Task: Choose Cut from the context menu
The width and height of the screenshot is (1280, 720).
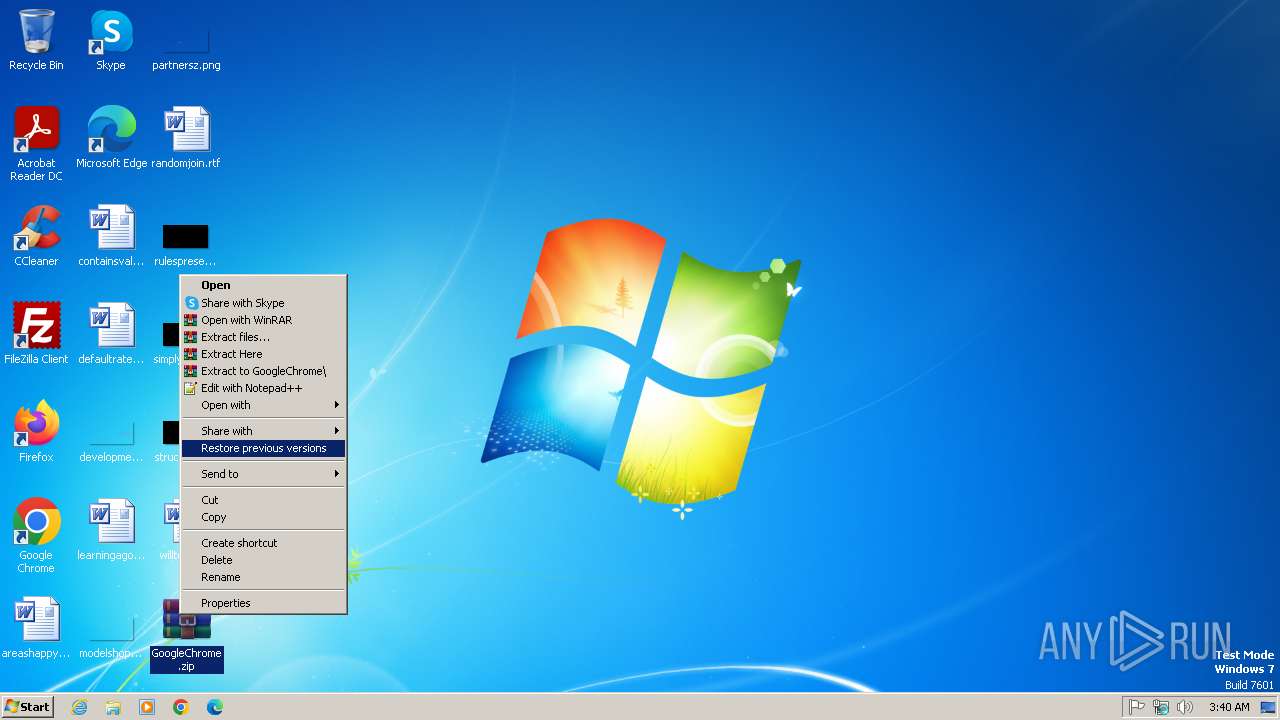Action: (x=263, y=500)
